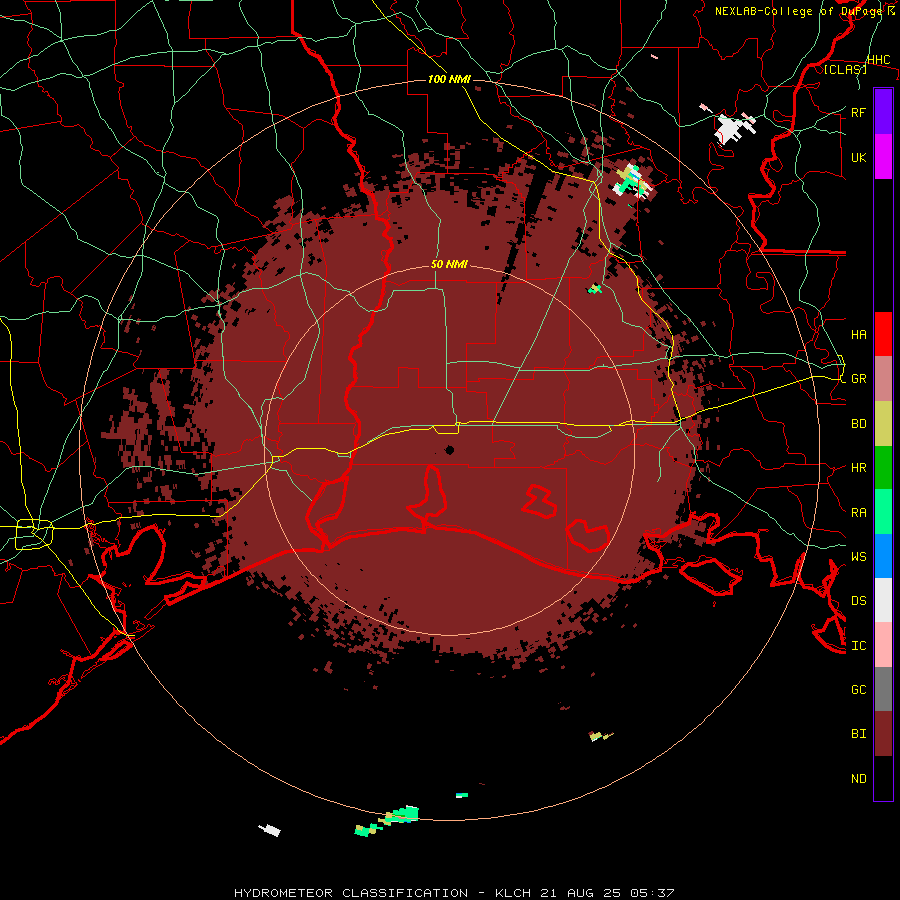Image resolution: width=900 pixels, height=900 pixels.
Task: Click the RF legend label
Action: click(858, 112)
